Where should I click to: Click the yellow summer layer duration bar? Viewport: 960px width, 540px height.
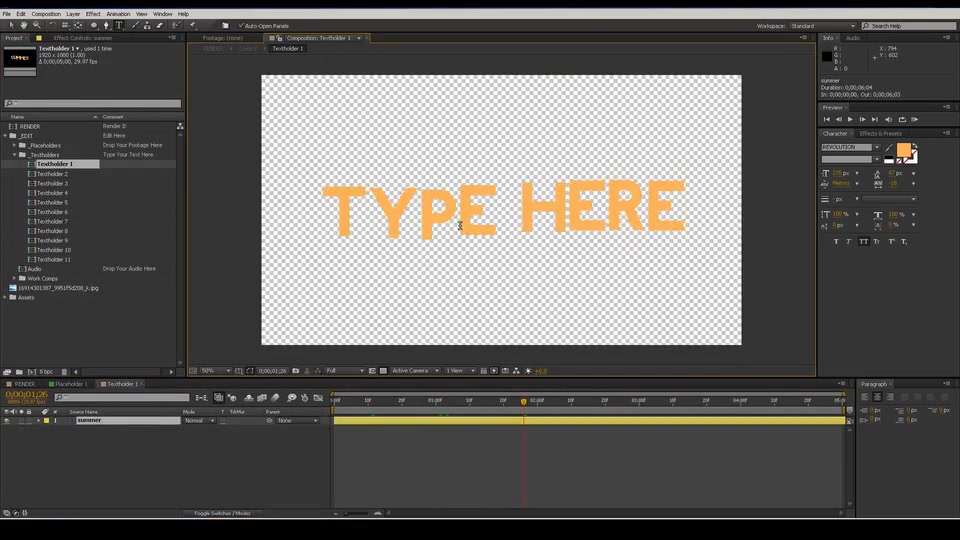[589, 421]
